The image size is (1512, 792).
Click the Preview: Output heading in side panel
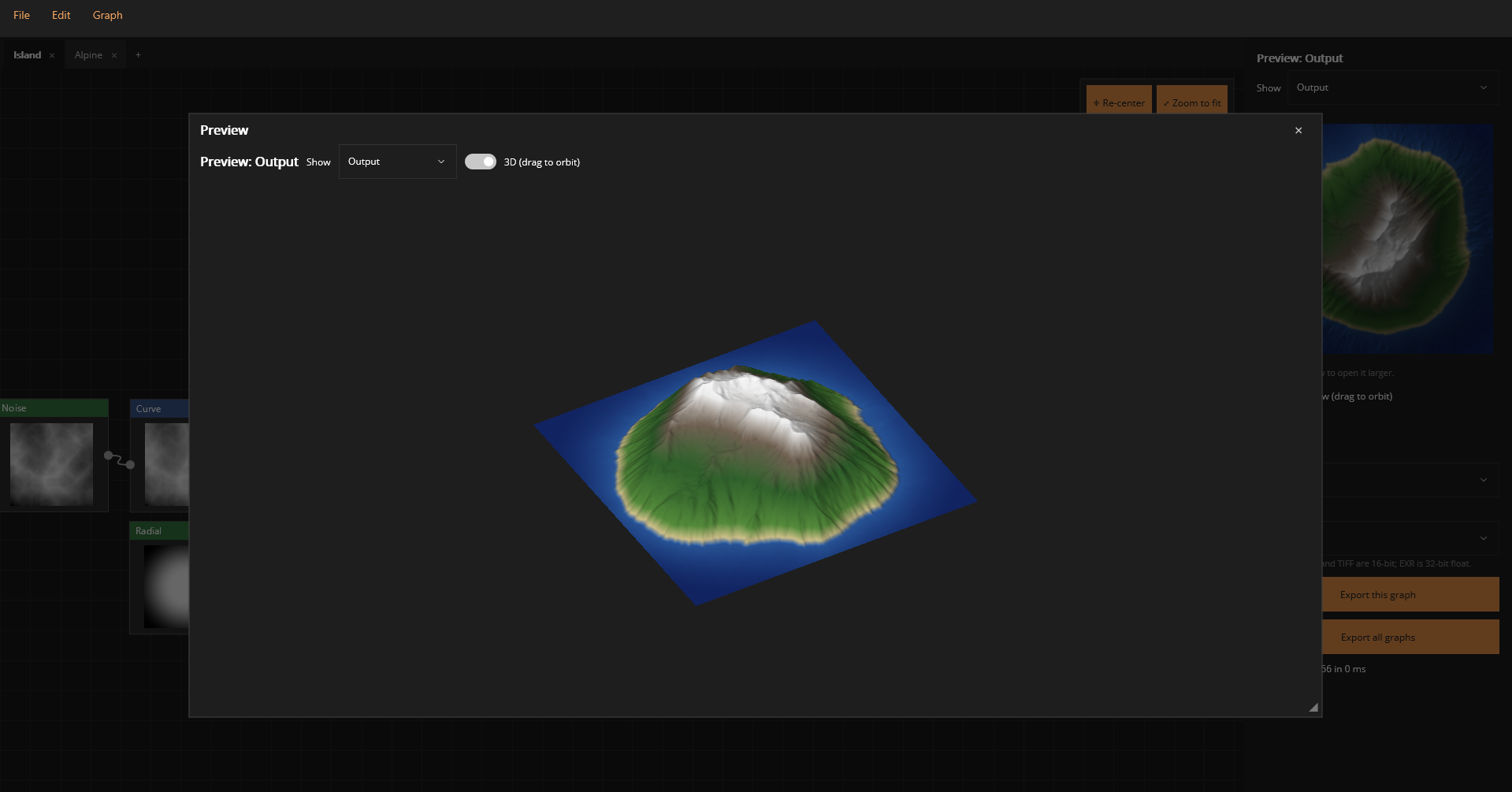pyautogui.click(x=1299, y=58)
